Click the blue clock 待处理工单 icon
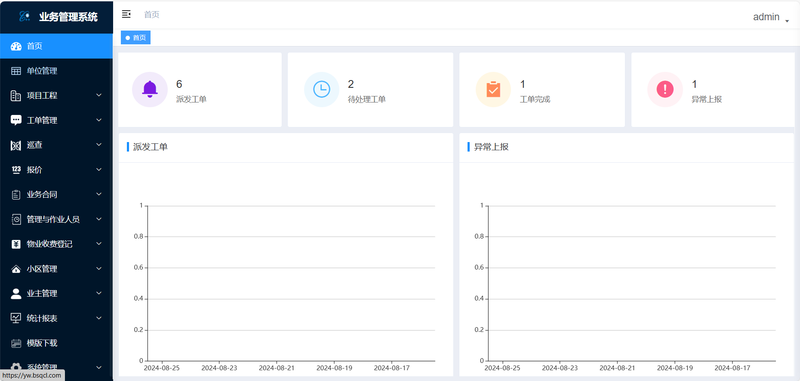 [x=321, y=89]
